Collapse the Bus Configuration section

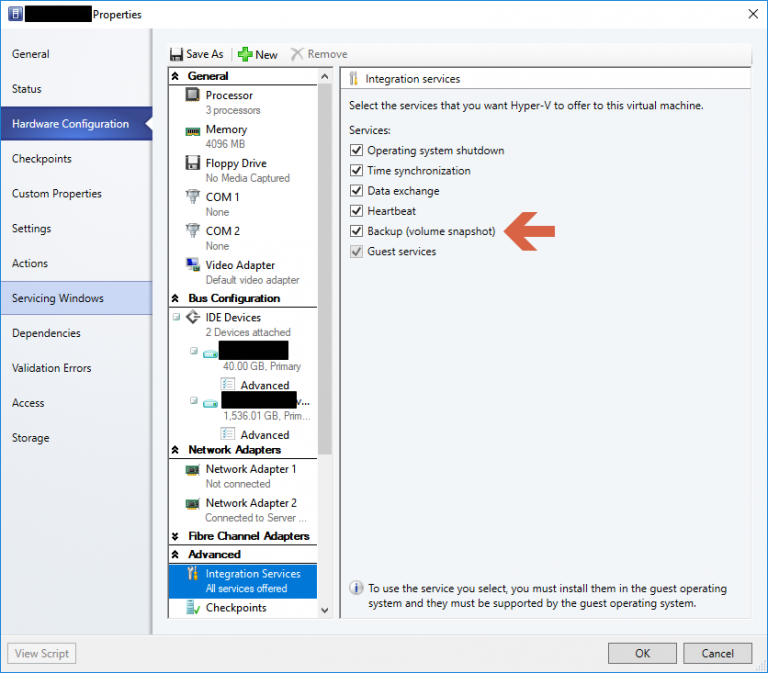click(x=175, y=298)
